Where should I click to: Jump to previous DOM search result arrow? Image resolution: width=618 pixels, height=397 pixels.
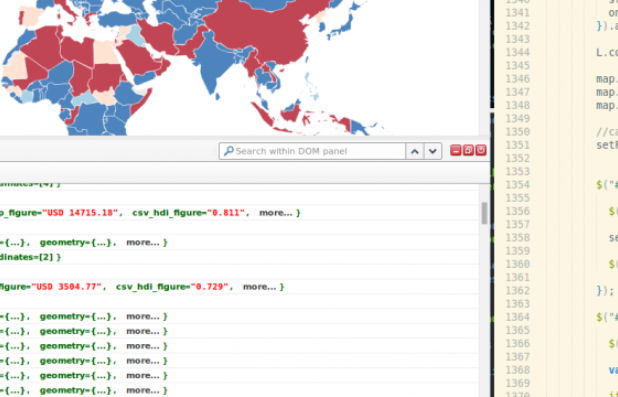pos(415,151)
